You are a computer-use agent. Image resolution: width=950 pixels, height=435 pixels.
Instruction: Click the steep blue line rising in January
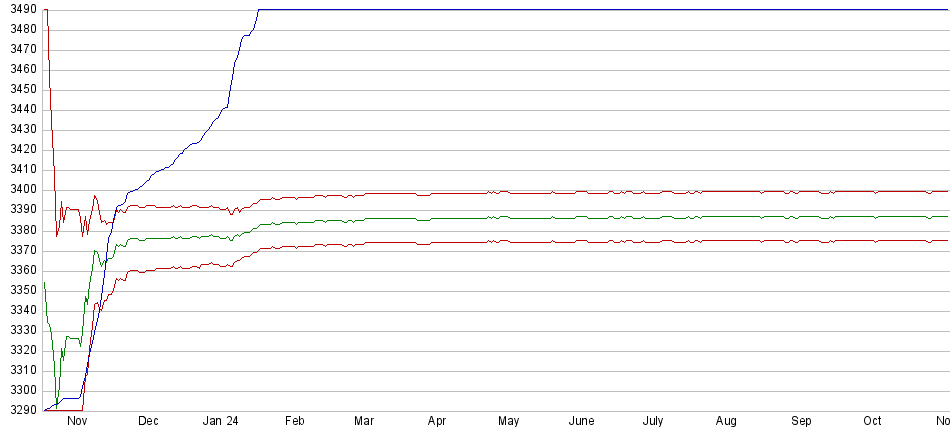pyautogui.click(x=235, y=70)
